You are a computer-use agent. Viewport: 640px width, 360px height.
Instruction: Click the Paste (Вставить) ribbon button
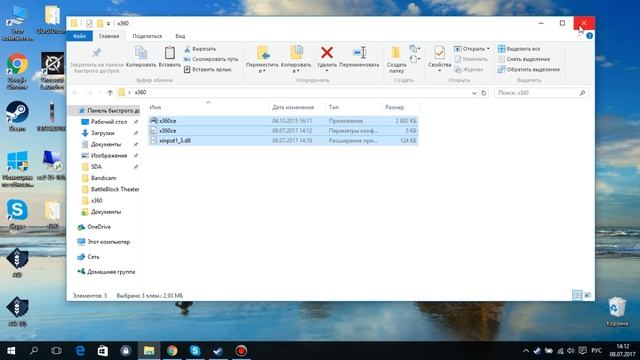point(169,56)
